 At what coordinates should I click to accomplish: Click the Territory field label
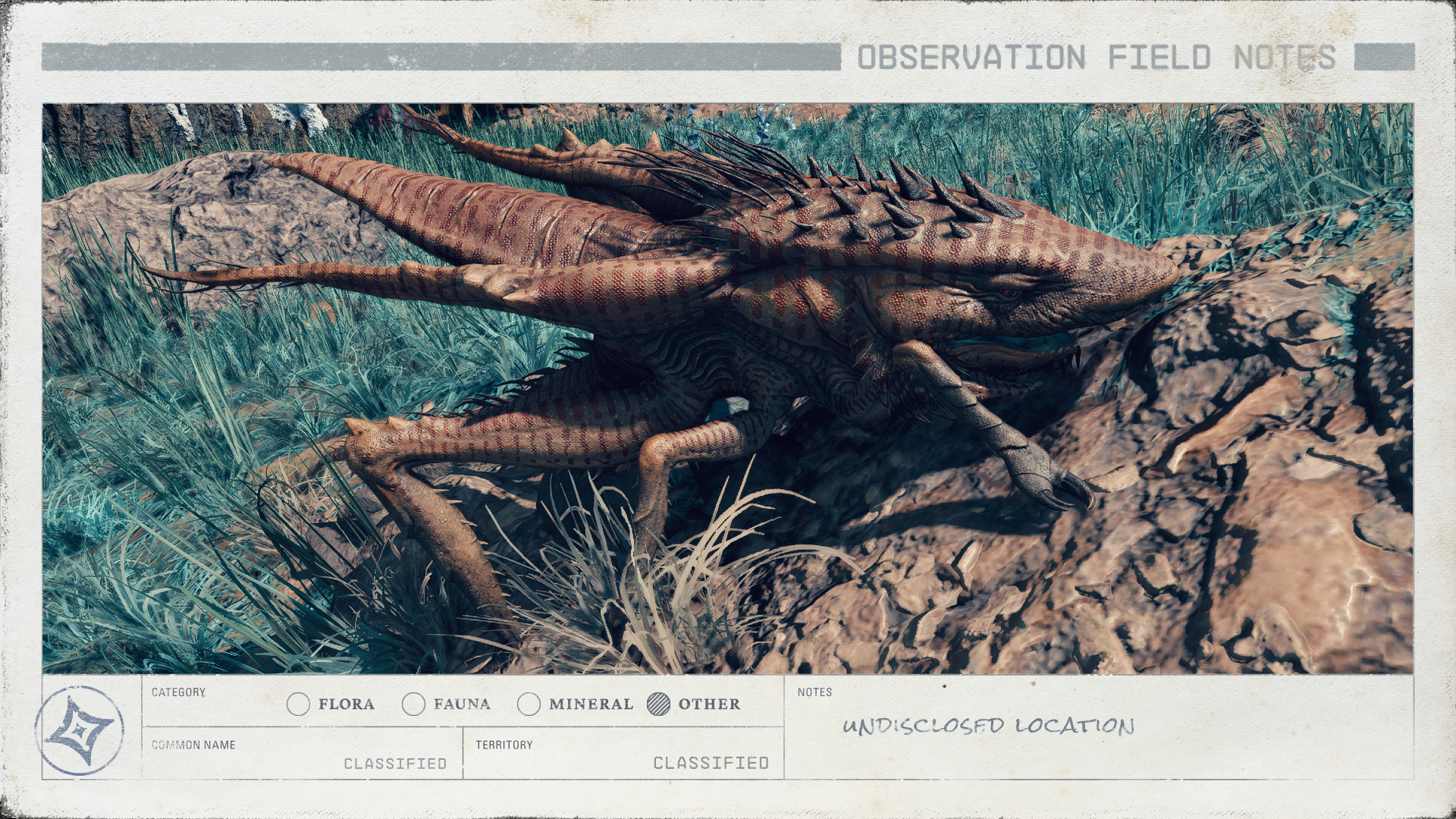(x=504, y=745)
